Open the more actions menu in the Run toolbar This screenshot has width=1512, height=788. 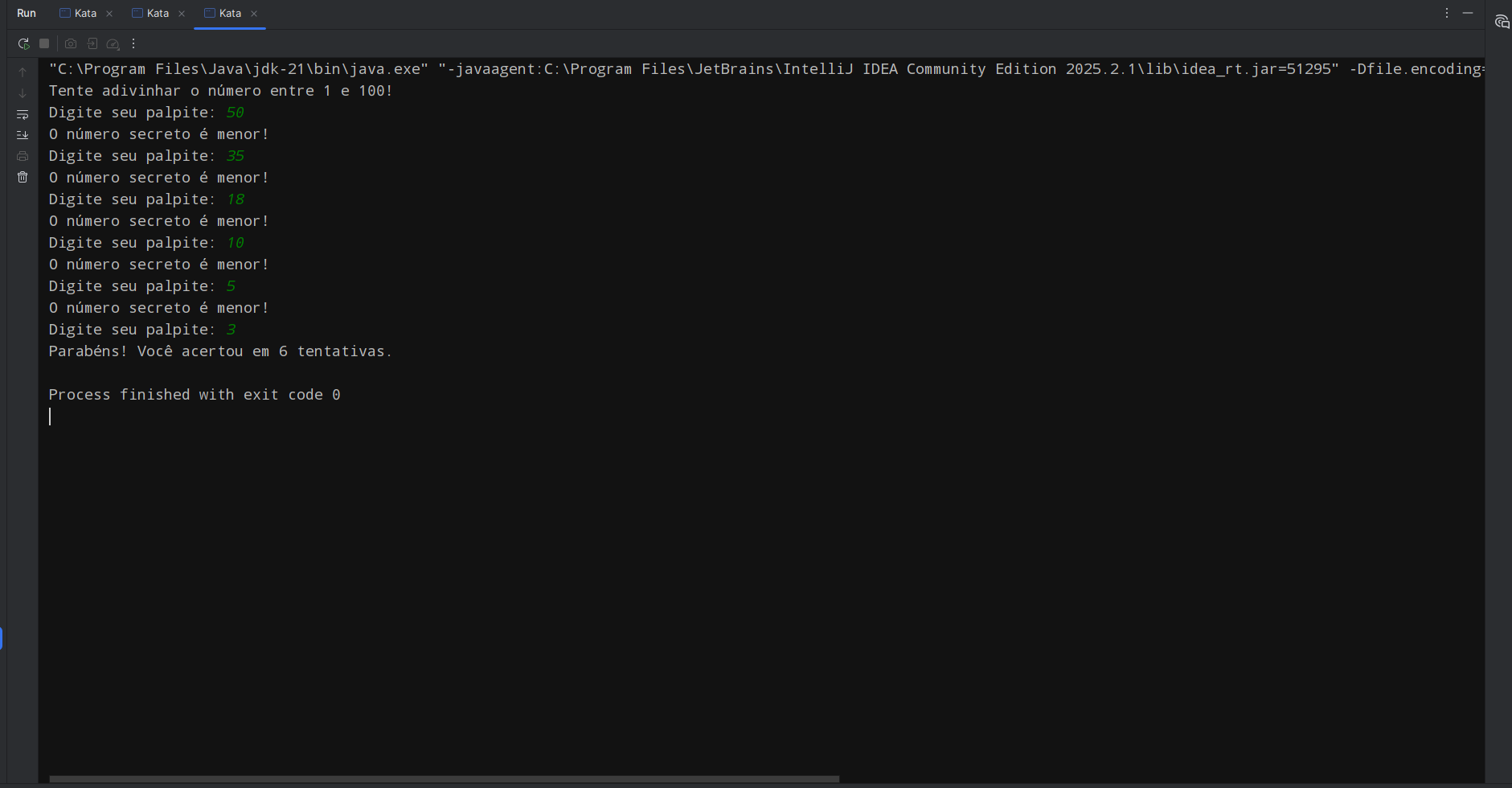[x=133, y=44]
